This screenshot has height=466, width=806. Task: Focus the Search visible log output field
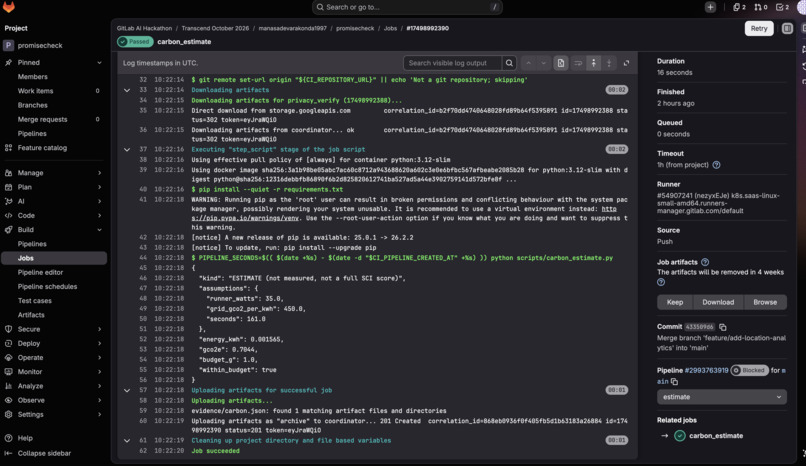(452, 63)
